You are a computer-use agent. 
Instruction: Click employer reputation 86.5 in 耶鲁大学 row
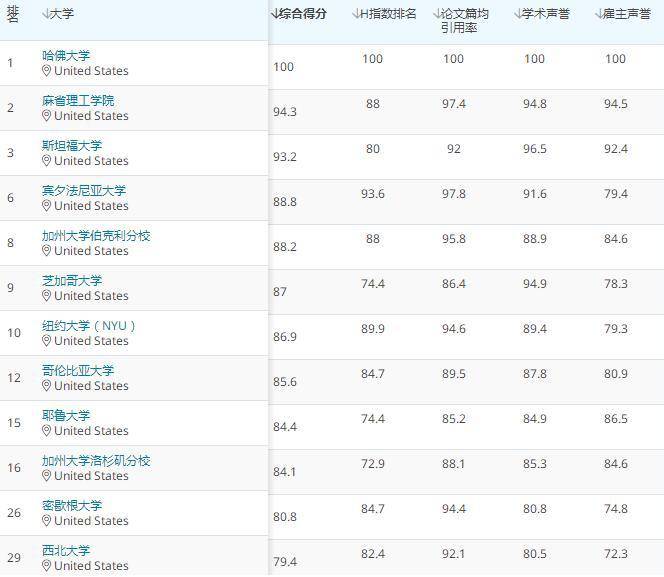tap(616, 419)
